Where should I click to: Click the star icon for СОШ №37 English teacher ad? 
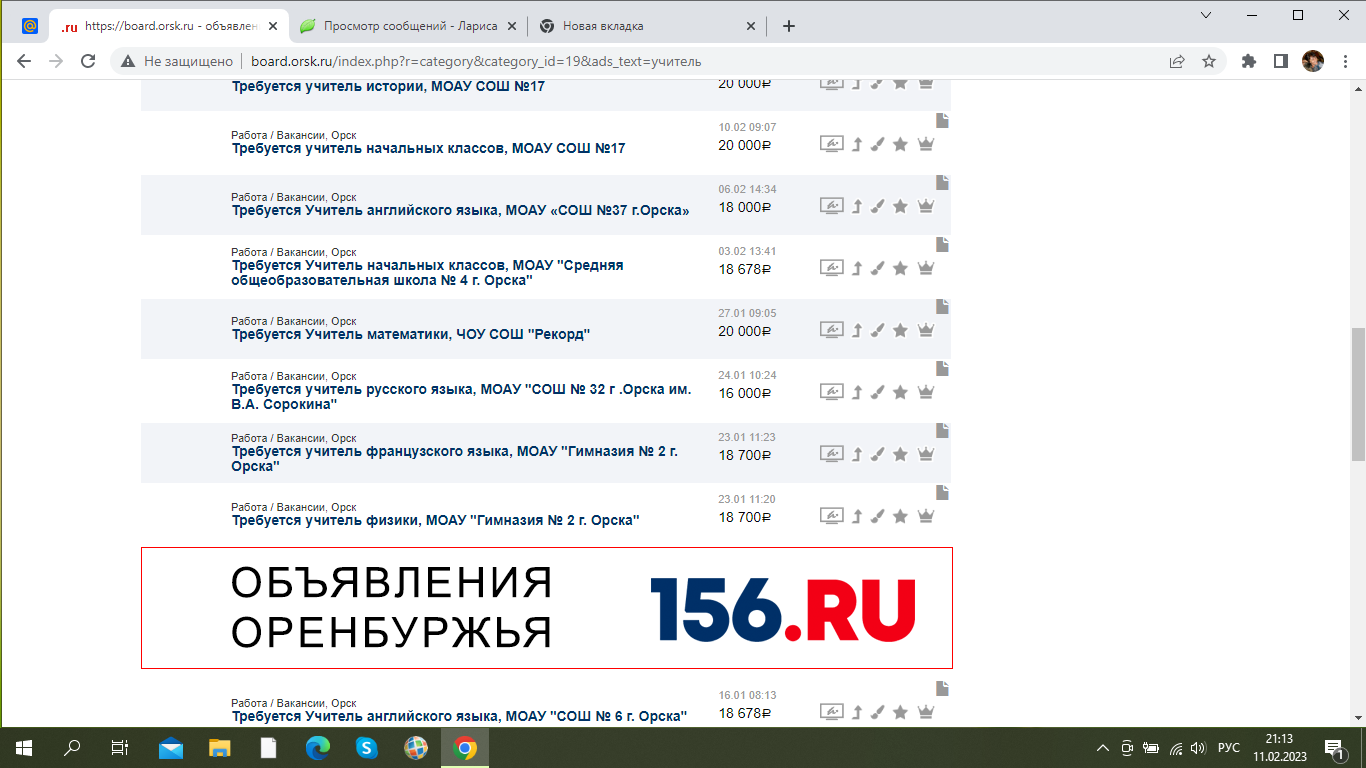click(x=900, y=206)
